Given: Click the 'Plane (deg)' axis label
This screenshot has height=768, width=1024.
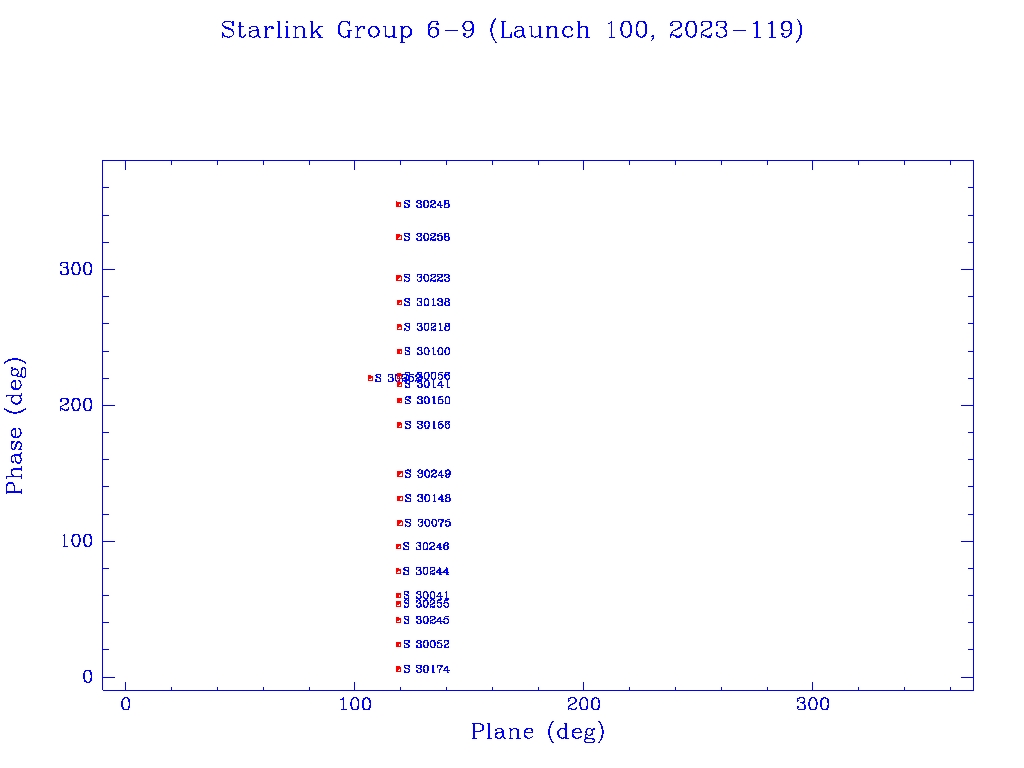Looking at the screenshot, I should tap(537, 731).
